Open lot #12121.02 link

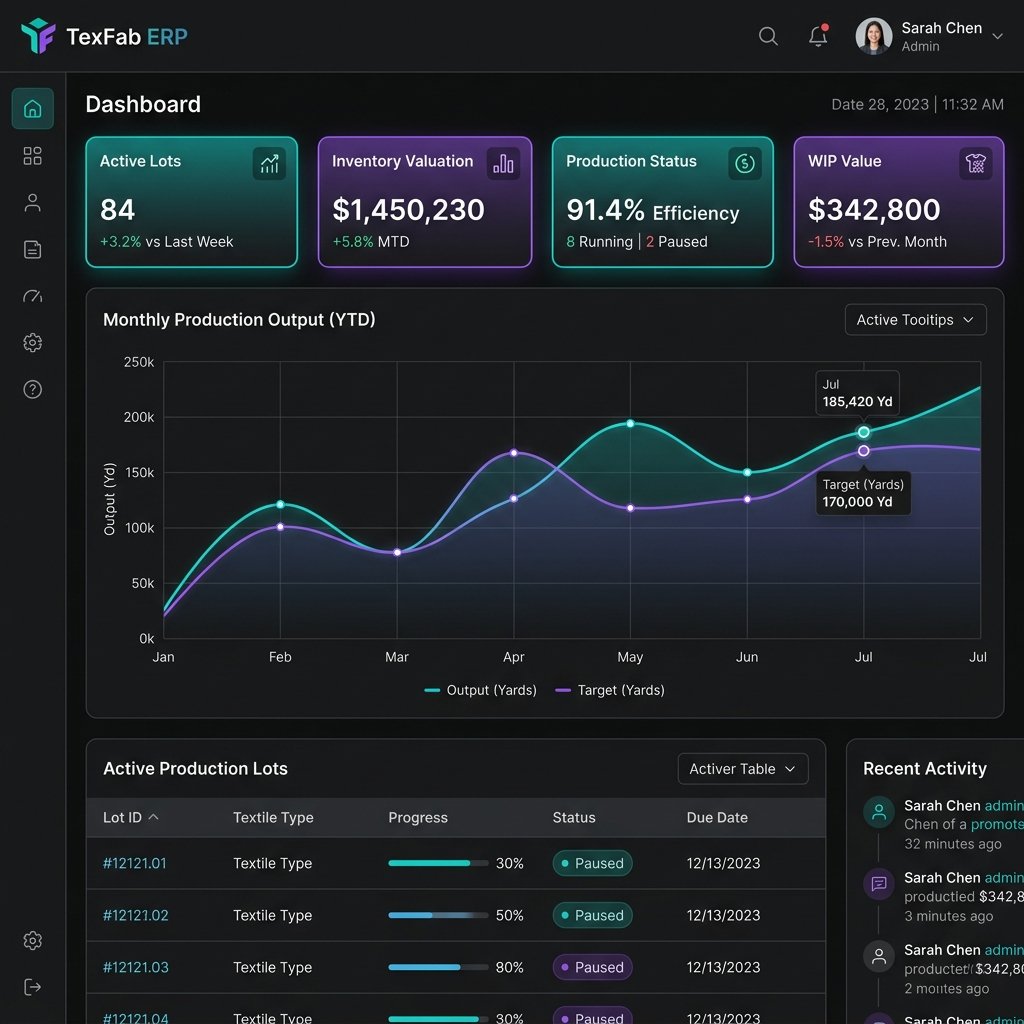pyautogui.click(x=135, y=916)
